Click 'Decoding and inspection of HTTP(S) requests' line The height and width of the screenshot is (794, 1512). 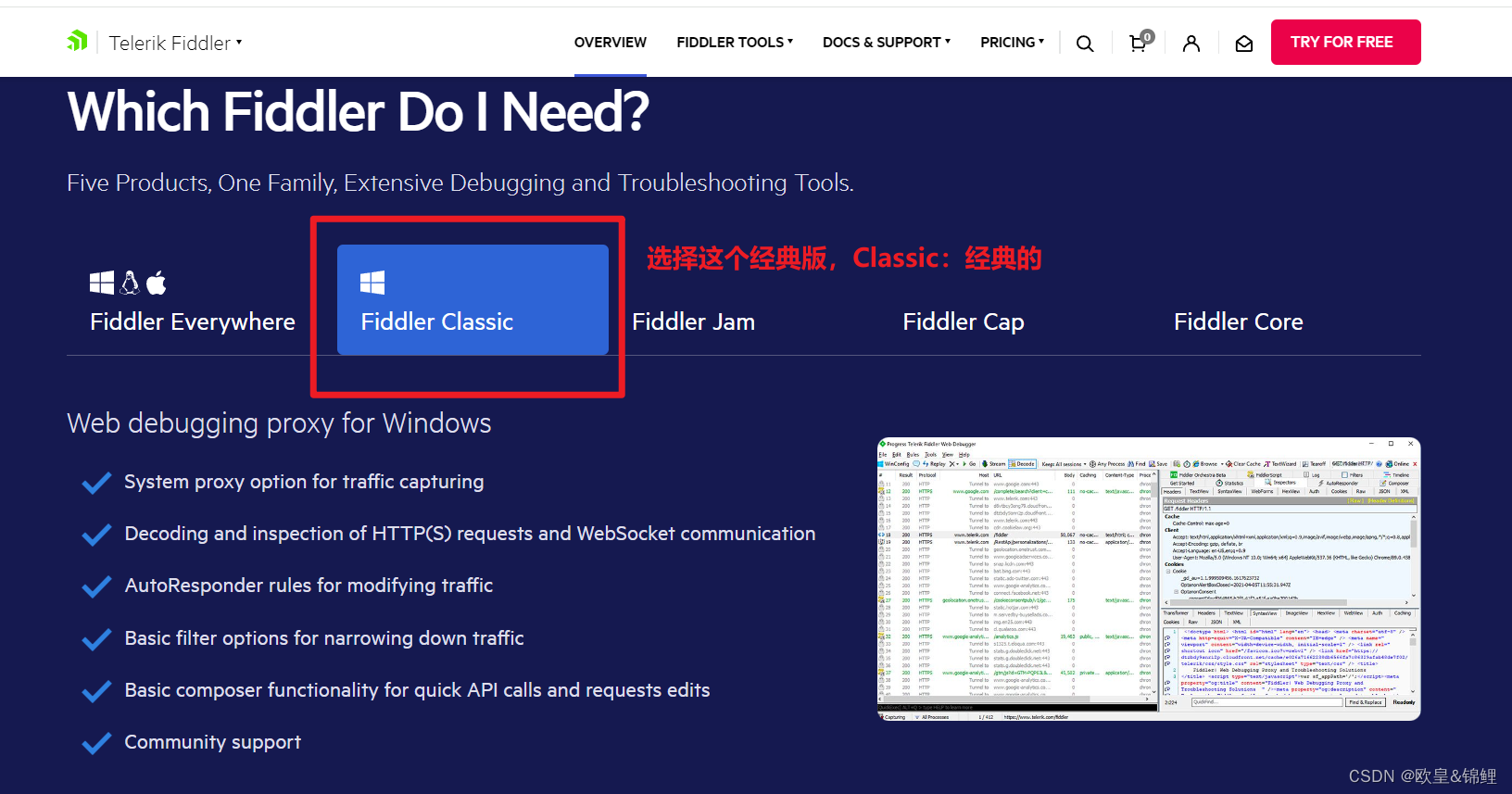470,534
